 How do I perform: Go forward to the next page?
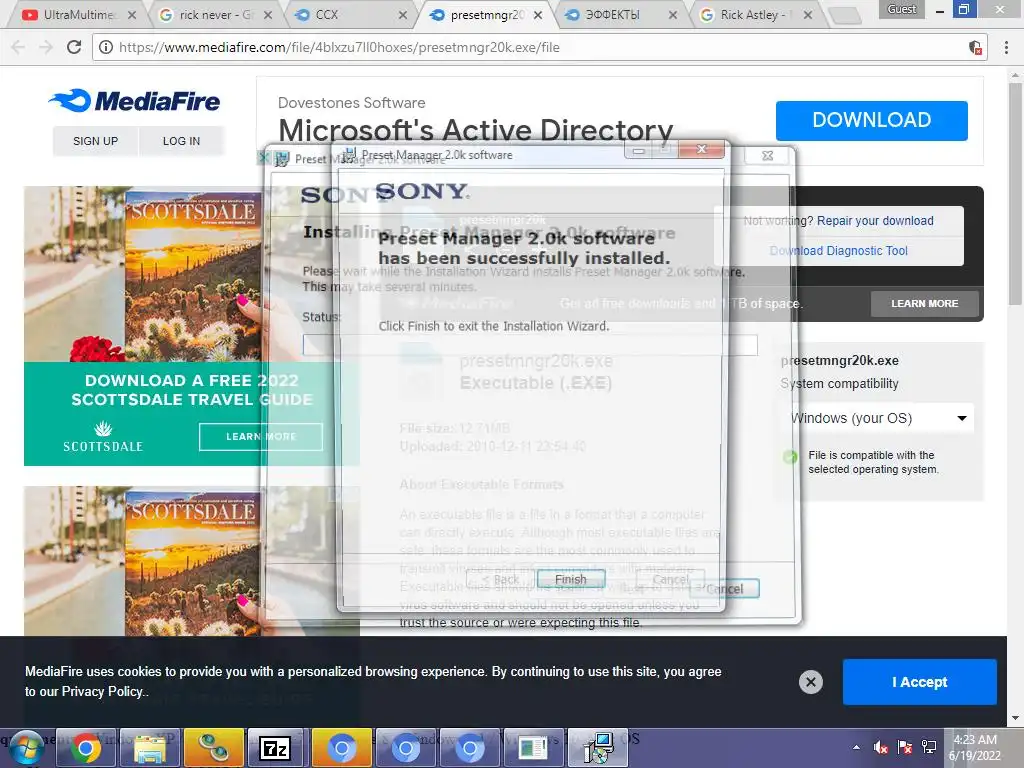click(45, 47)
